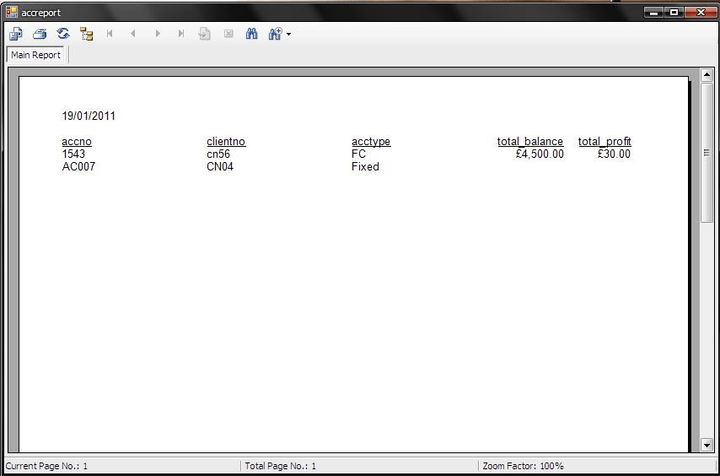Click the clientno column header
Image resolution: width=720 pixels, height=476 pixels.
(x=226, y=141)
